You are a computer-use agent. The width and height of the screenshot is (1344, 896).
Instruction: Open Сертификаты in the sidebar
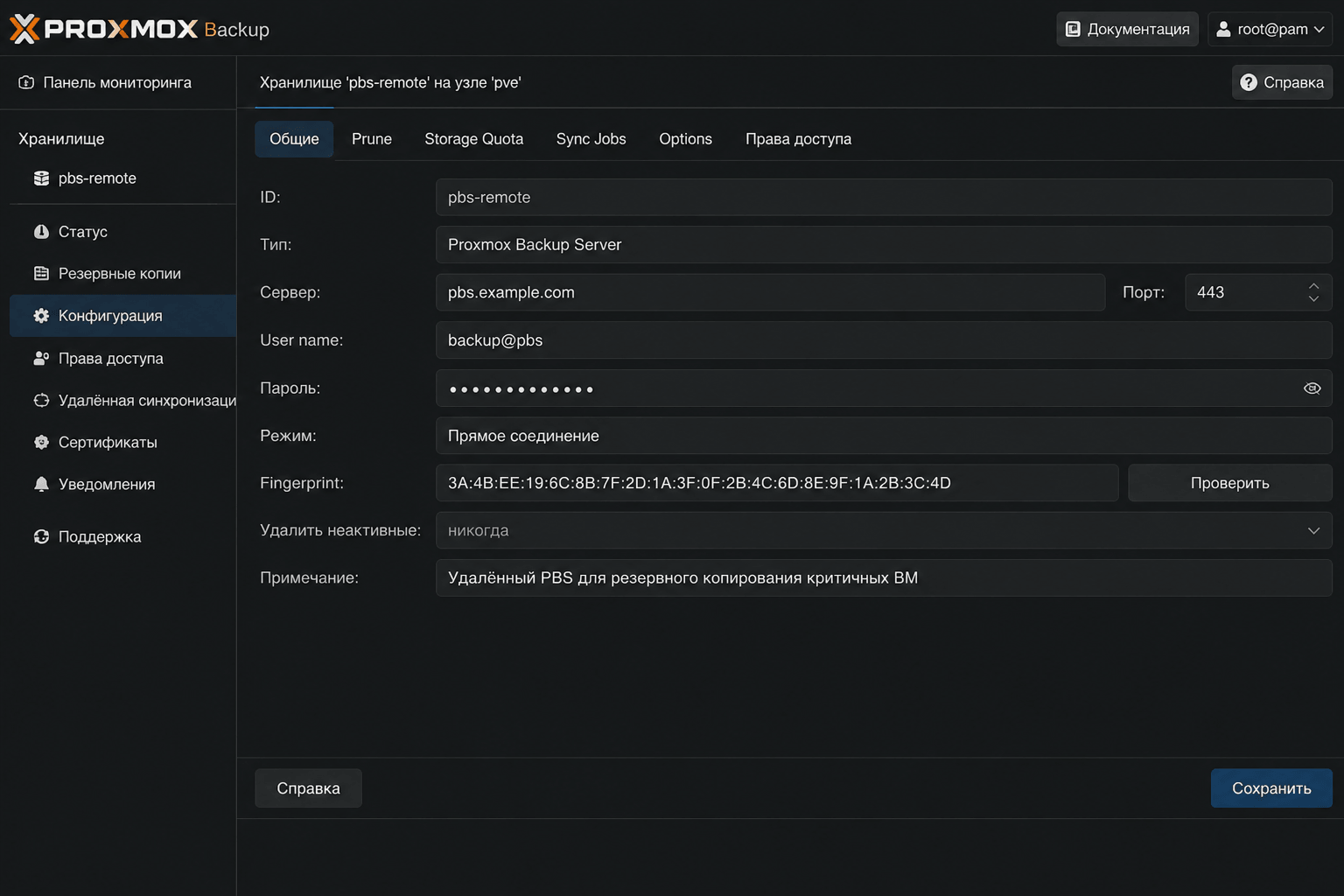122,443
